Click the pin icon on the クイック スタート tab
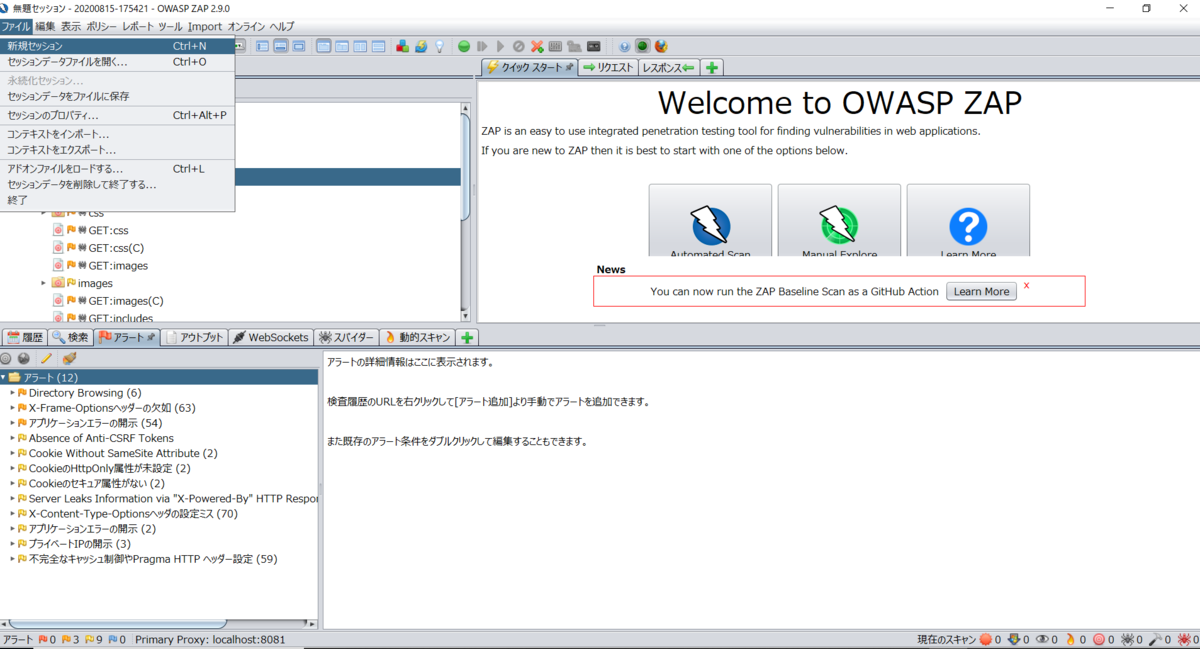This screenshot has width=1200, height=649. click(569, 68)
